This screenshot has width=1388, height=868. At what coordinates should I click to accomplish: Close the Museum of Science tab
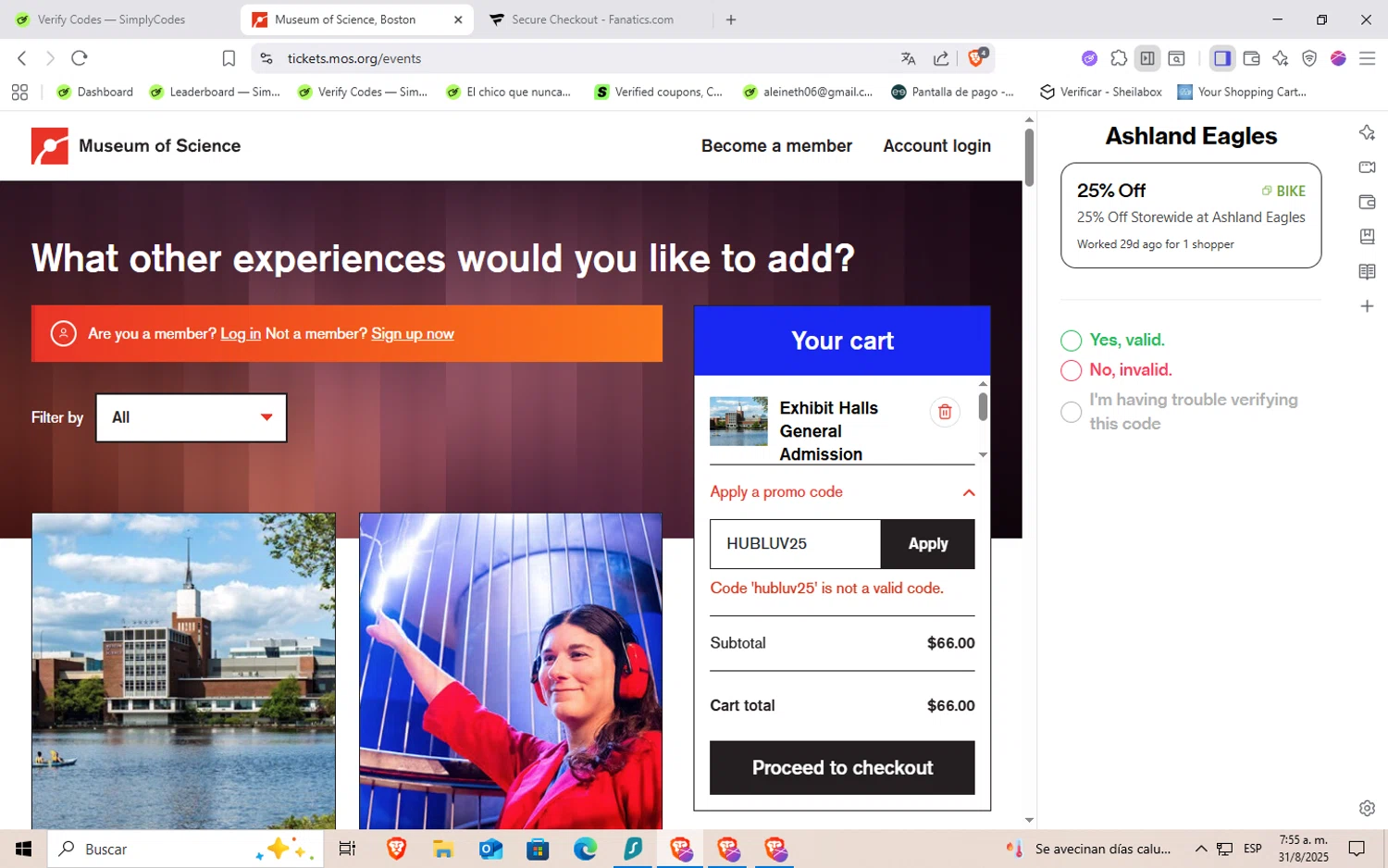click(458, 19)
